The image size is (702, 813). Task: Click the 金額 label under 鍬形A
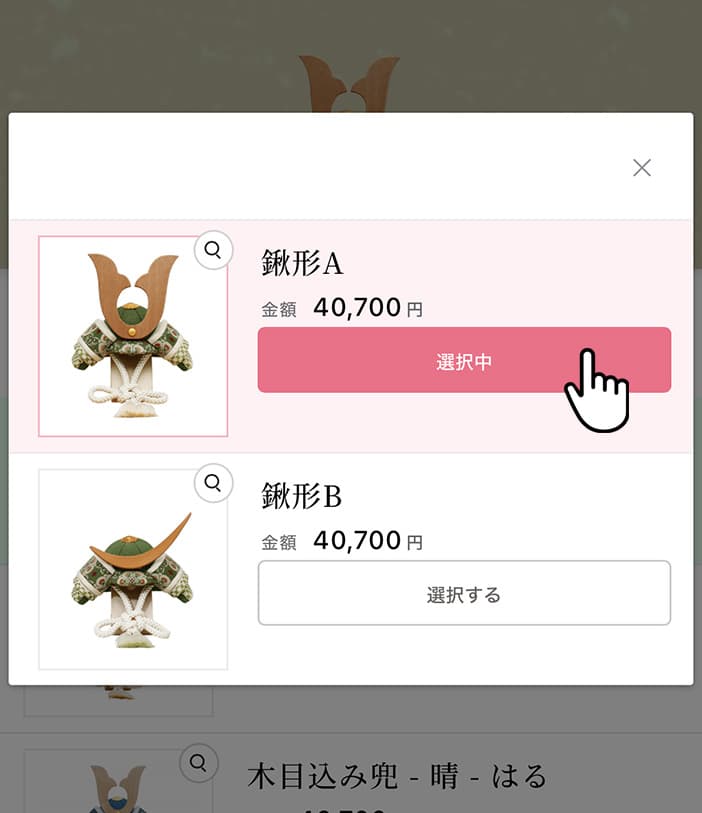pyautogui.click(x=279, y=310)
